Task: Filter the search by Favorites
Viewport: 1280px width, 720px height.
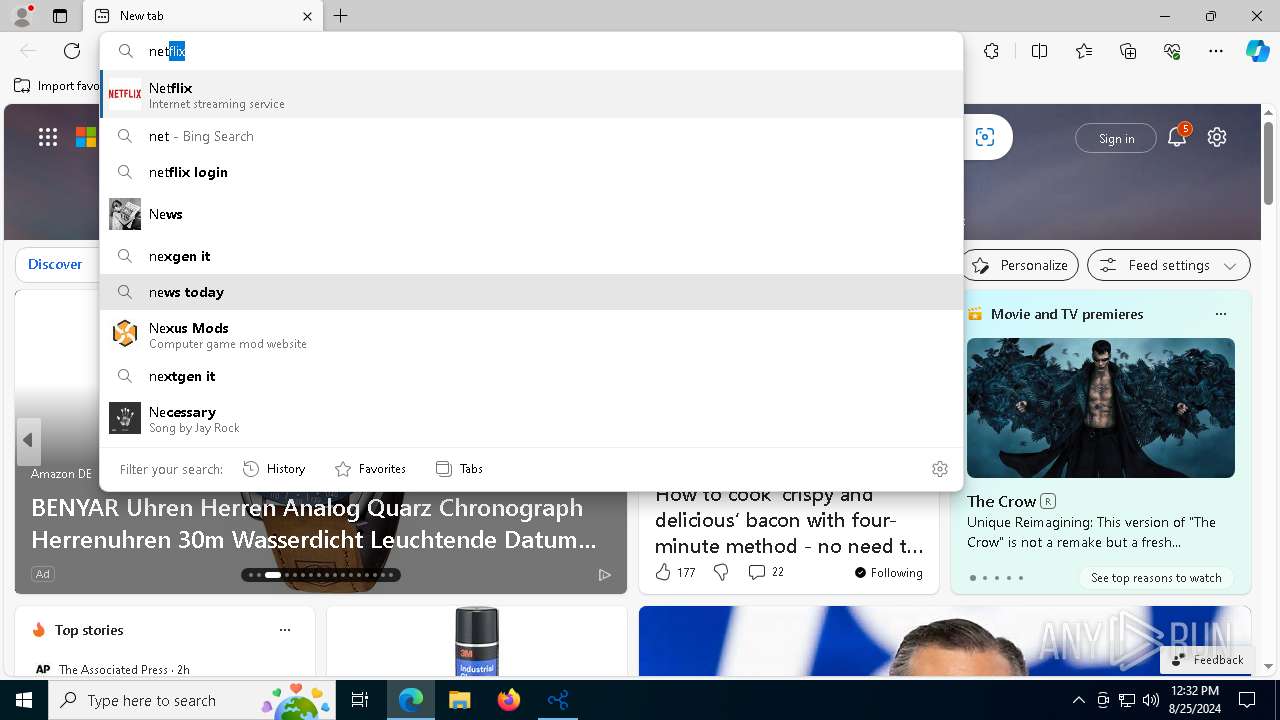Action: 370,469
